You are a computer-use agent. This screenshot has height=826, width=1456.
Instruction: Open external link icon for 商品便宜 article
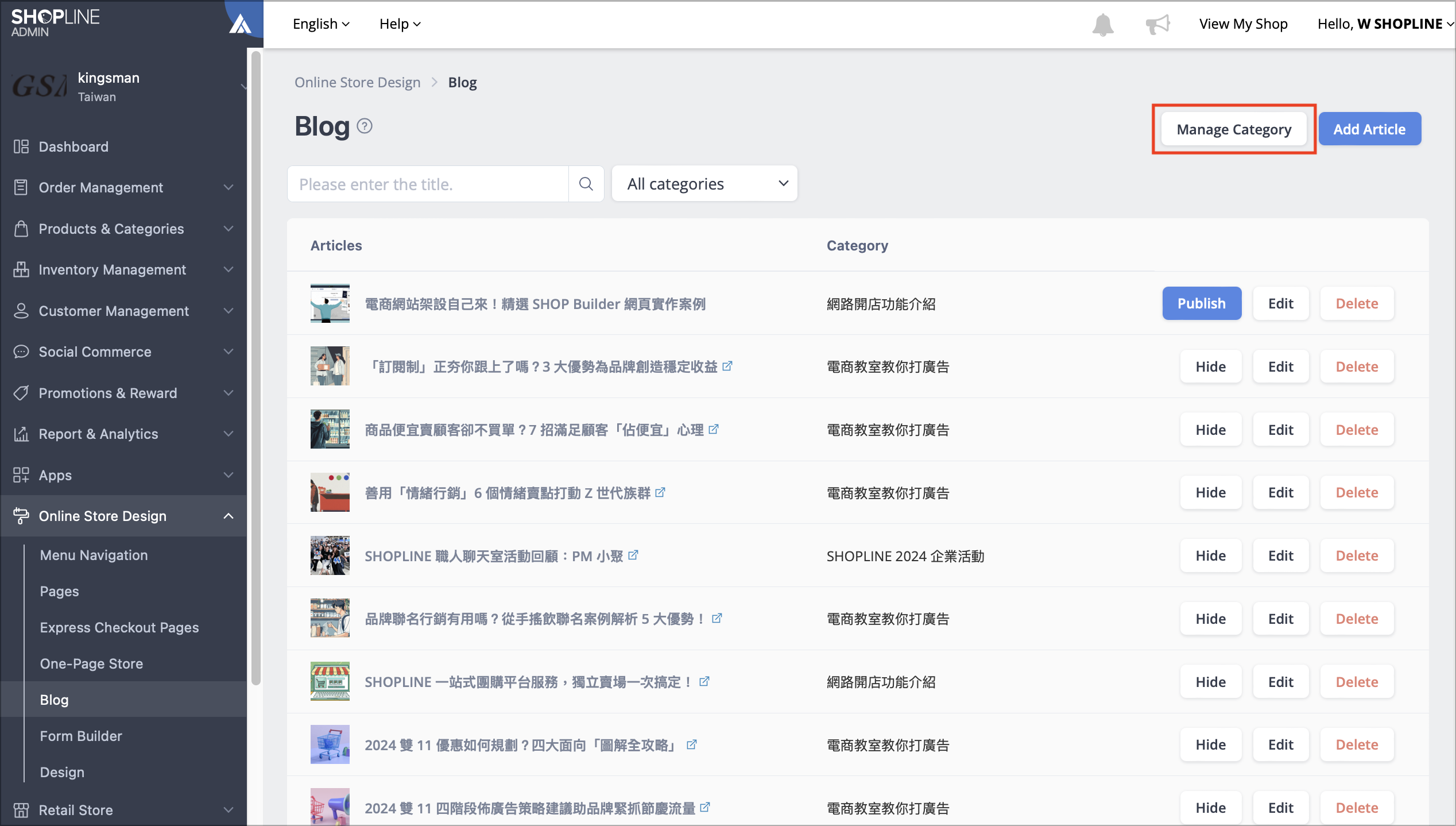pyautogui.click(x=714, y=429)
